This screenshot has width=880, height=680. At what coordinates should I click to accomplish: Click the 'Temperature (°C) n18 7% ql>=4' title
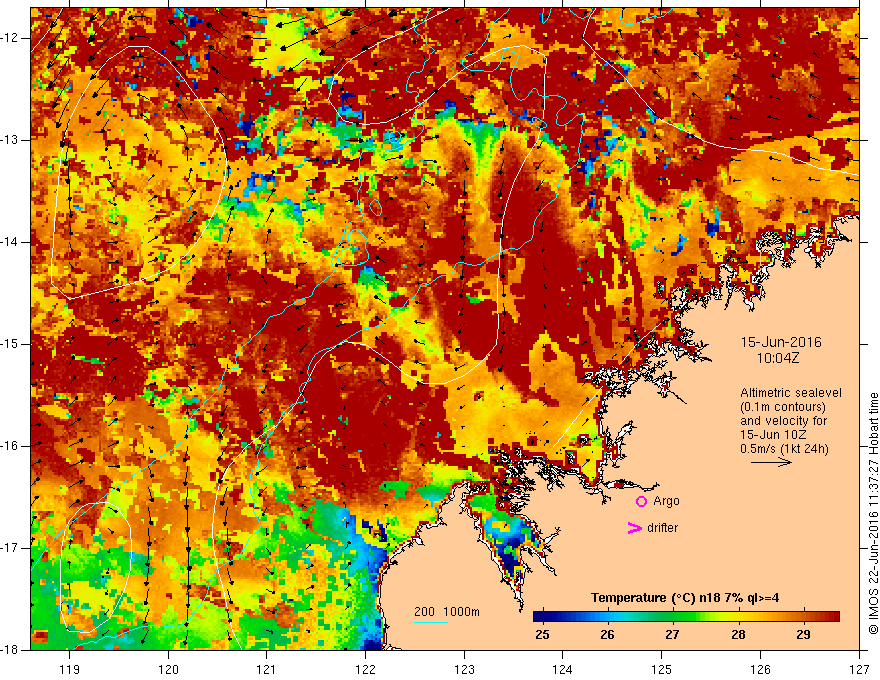[685, 598]
